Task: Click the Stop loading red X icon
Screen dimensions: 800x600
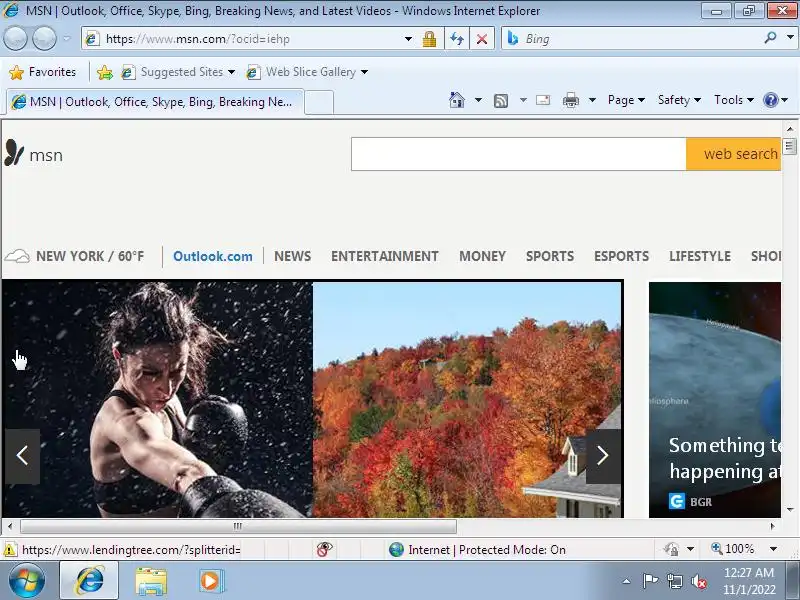Action: (482, 39)
